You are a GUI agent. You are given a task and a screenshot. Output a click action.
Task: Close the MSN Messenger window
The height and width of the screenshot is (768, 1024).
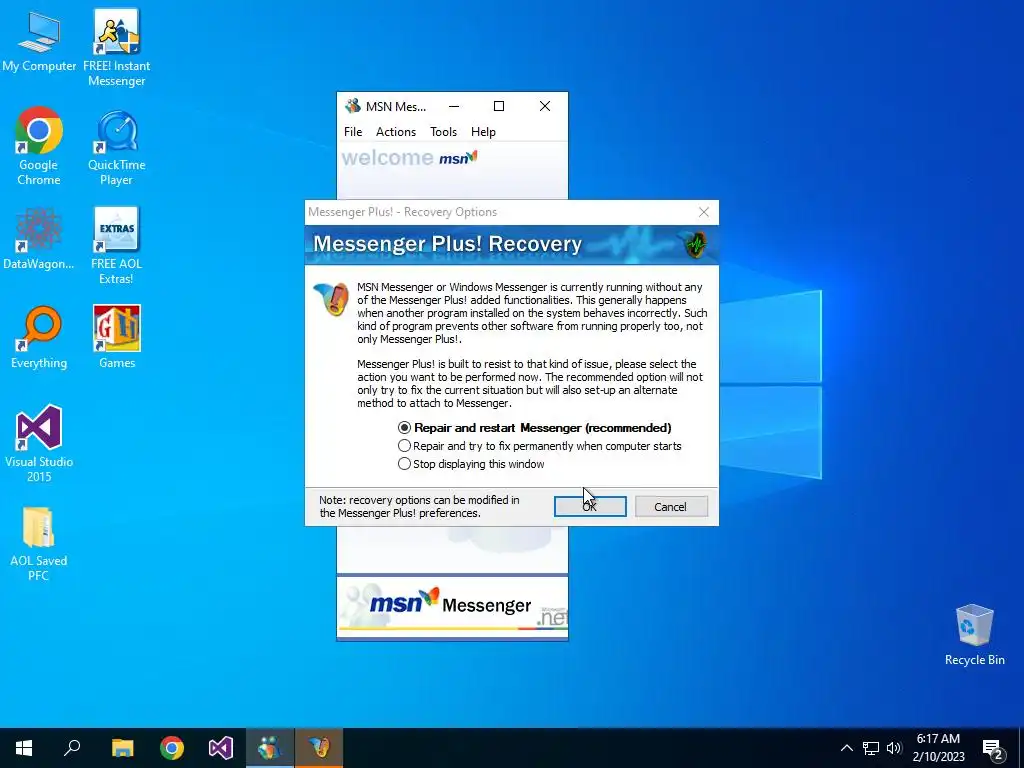coord(545,106)
